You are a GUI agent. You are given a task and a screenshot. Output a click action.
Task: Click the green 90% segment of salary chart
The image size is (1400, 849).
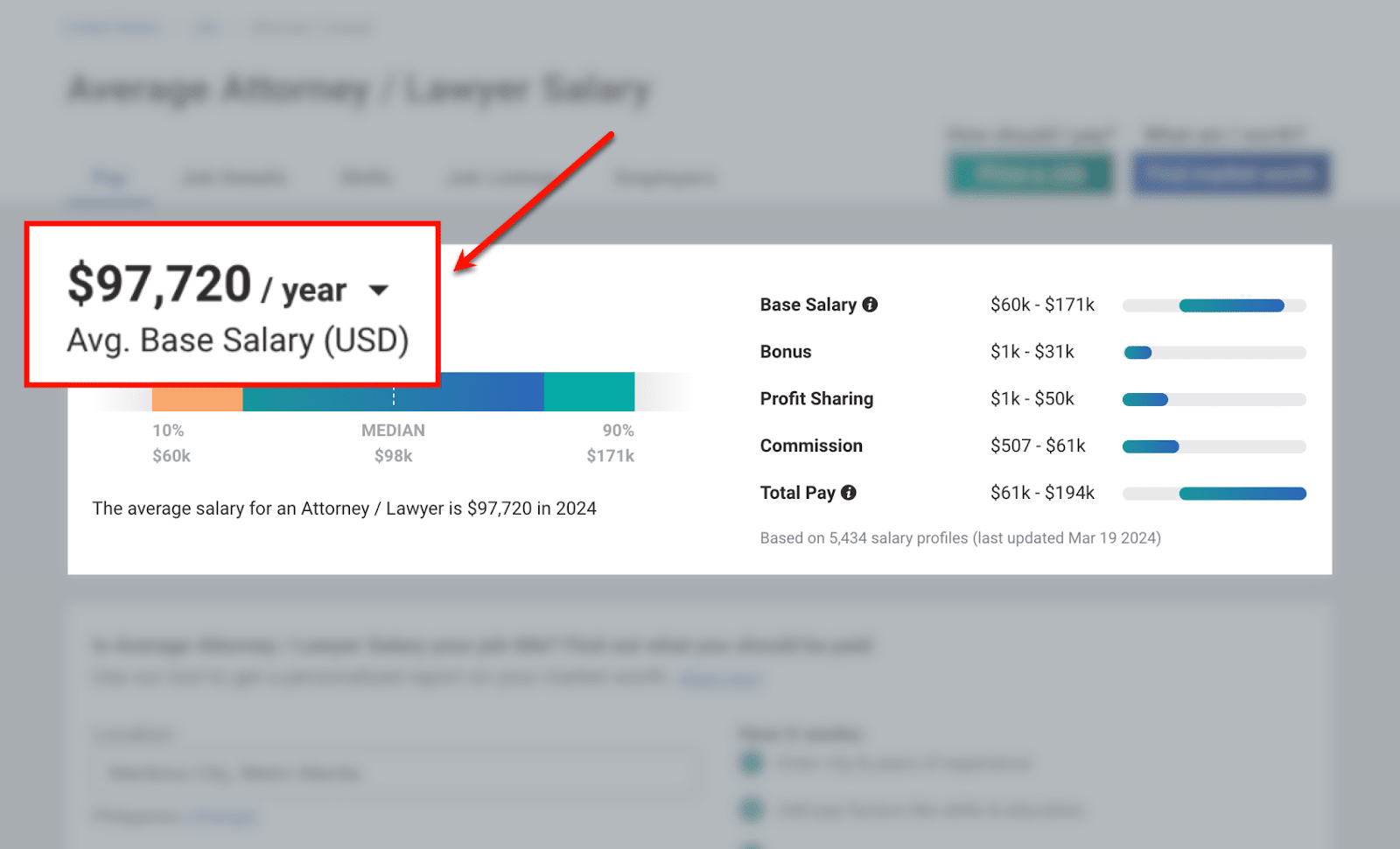click(589, 392)
